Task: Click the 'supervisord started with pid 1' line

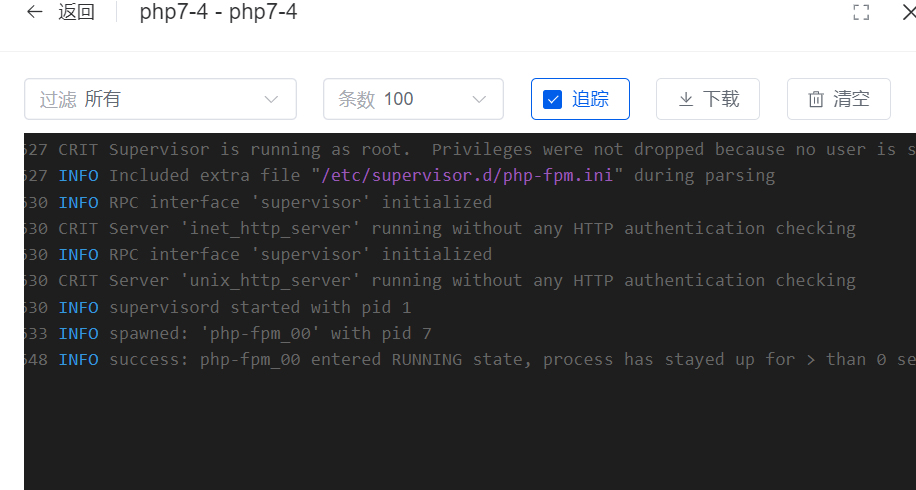Action: [x=259, y=307]
